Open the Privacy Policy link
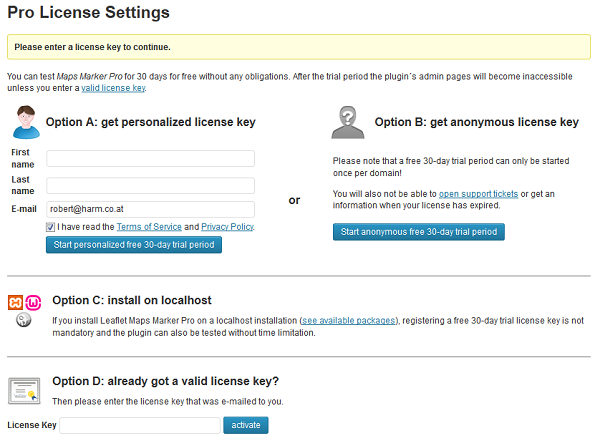Screen dimensions: 600x446 click(227, 227)
